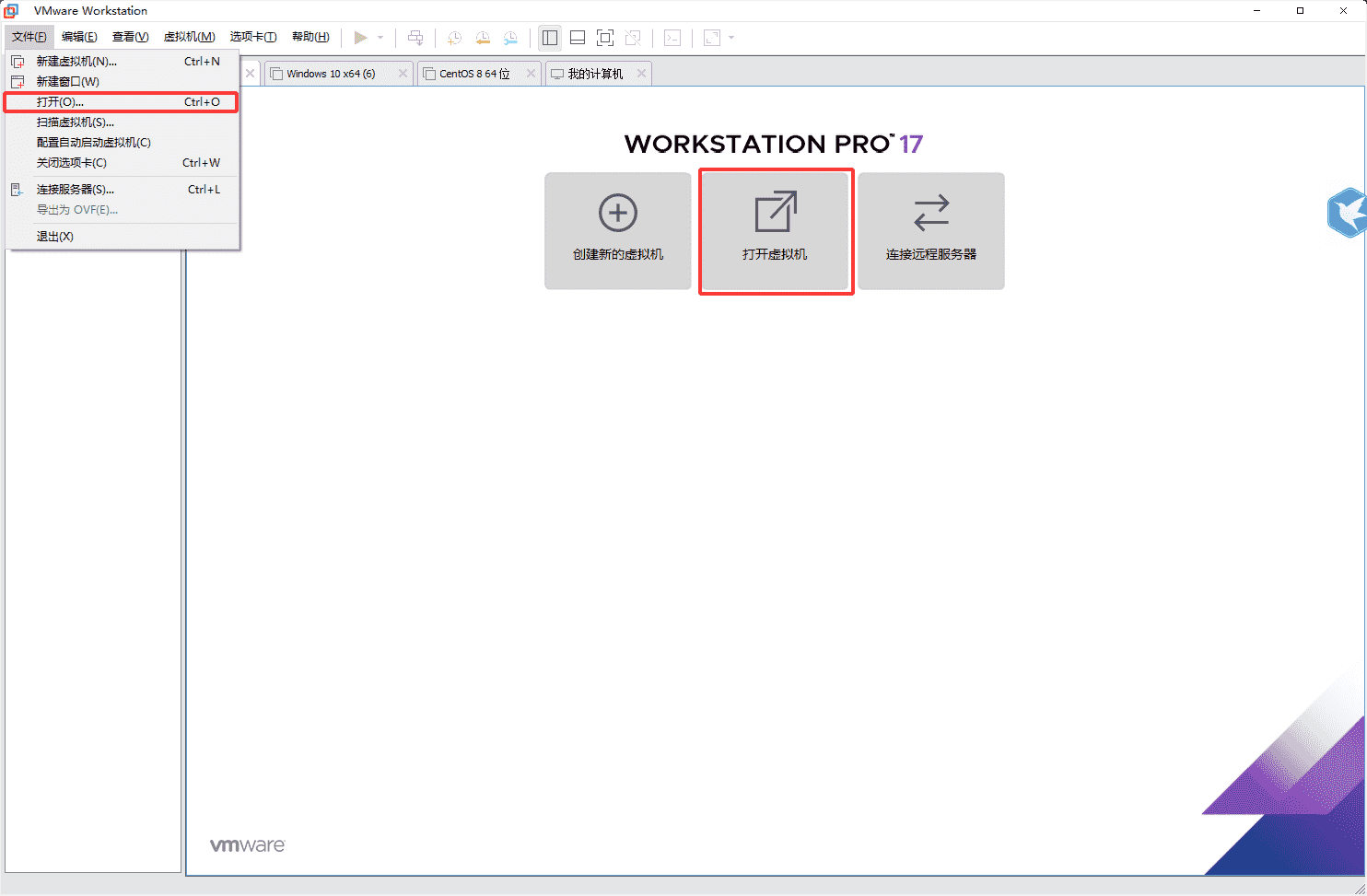The height and width of the screenshot is (896, 1367).
Task: Click the VMware Workstation title bar icon
Action: (x=11, y=11)
